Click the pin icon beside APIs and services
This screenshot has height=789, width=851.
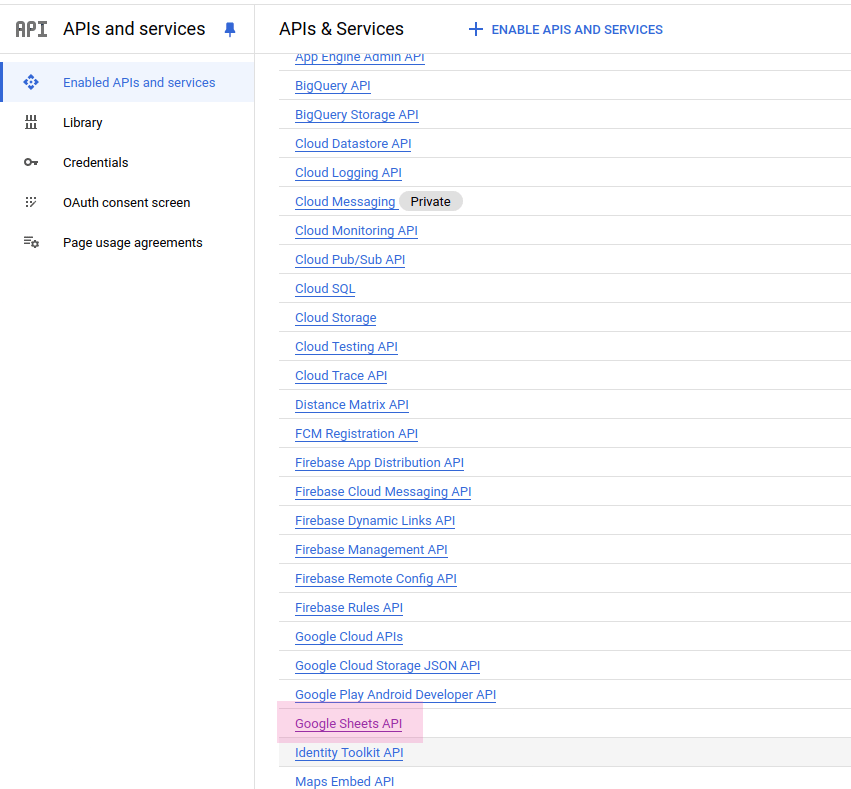point(230,29)
